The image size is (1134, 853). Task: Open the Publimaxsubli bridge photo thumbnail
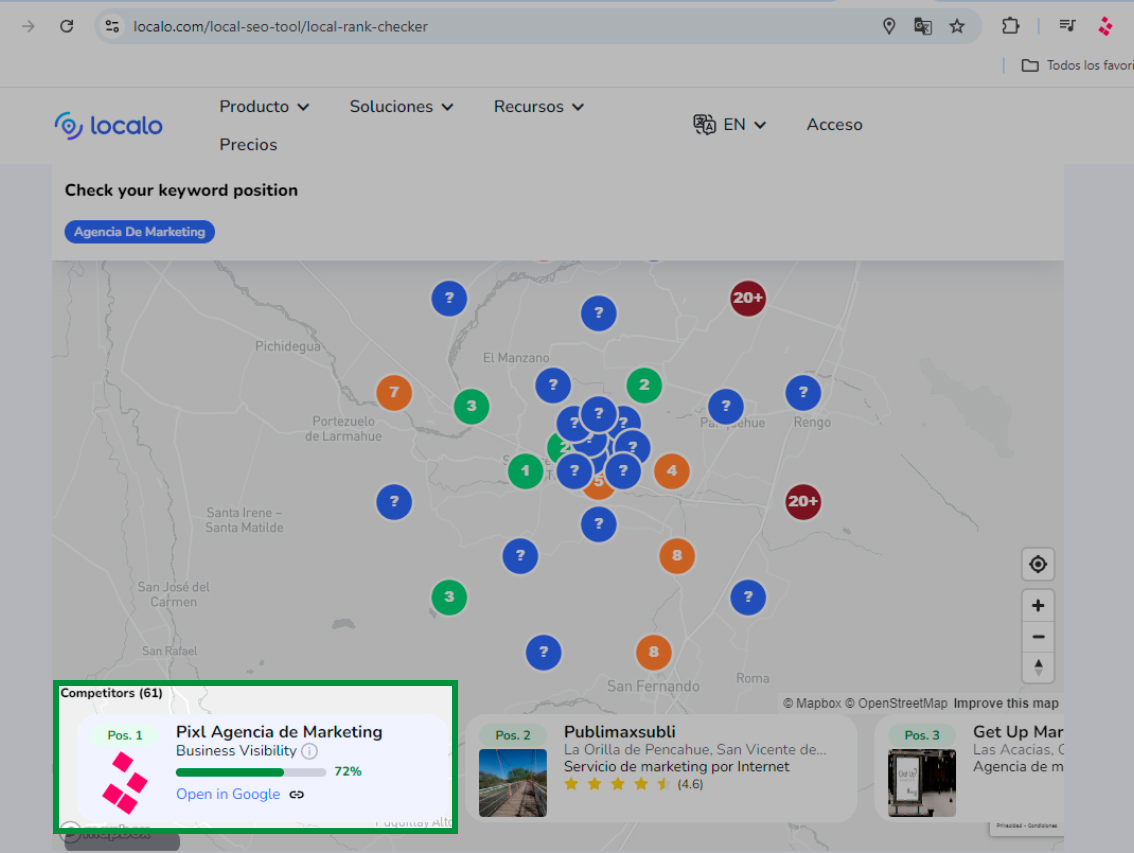(513, 783)
